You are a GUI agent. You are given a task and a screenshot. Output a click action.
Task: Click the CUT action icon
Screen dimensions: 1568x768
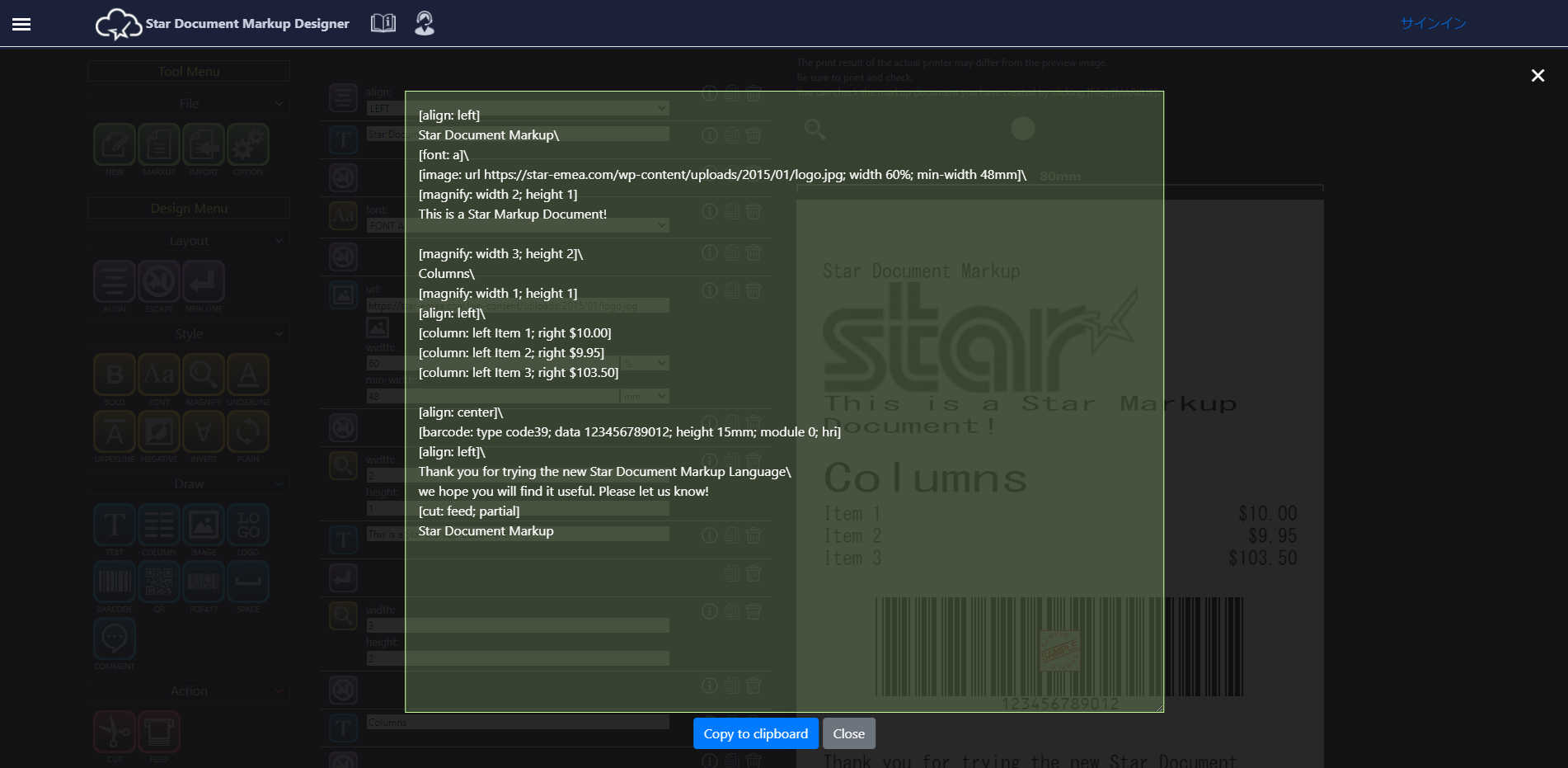115,732
